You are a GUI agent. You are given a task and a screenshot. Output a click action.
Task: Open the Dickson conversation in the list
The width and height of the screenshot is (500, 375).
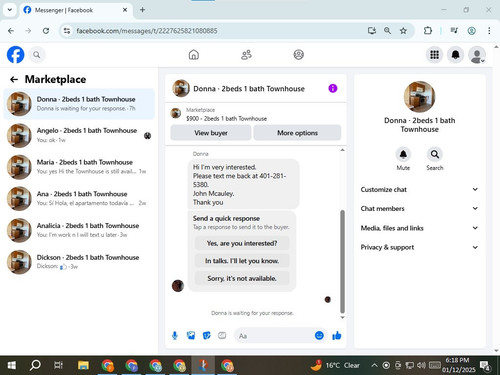tap(79, 262)
